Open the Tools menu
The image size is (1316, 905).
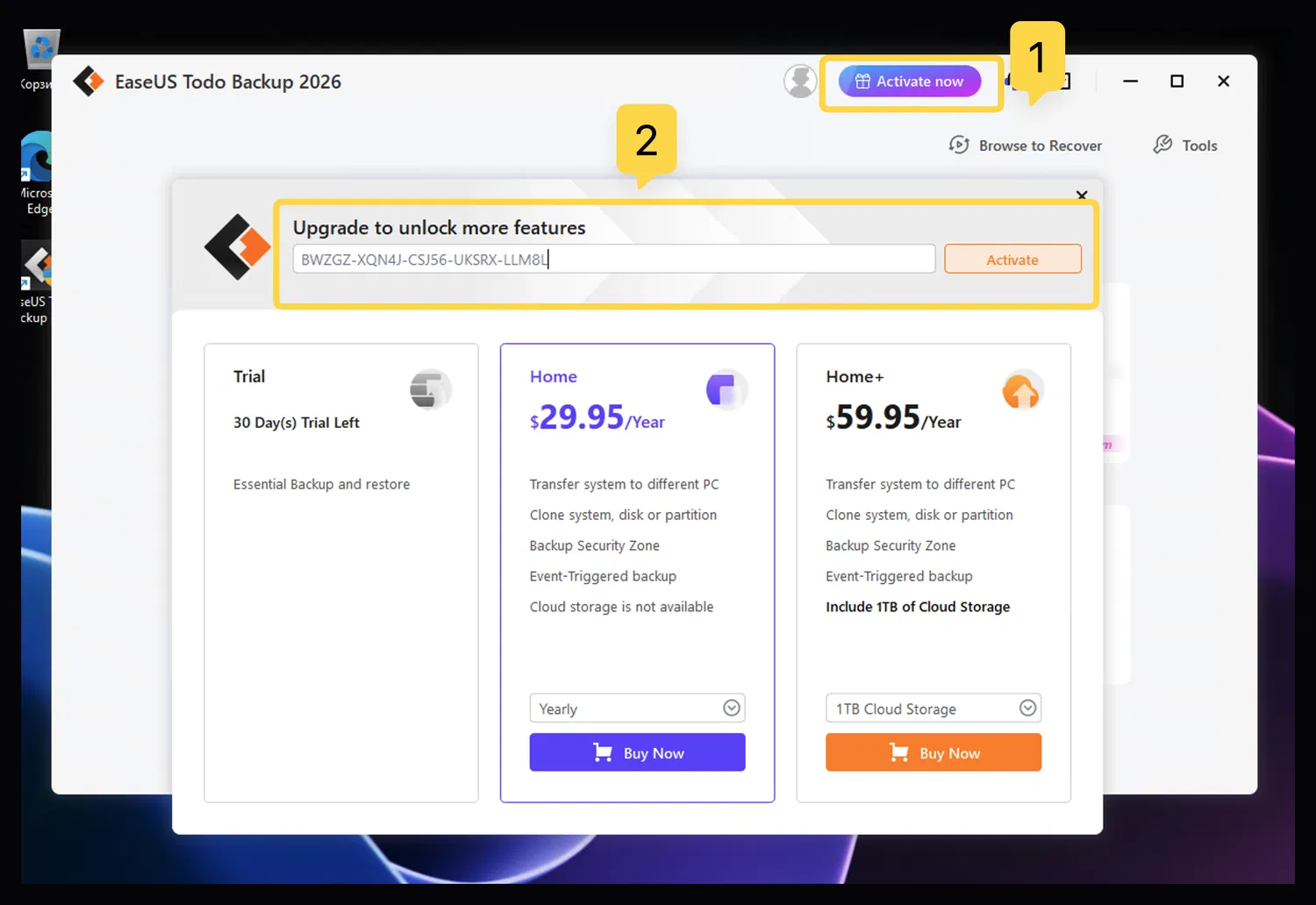[1185, 146]
